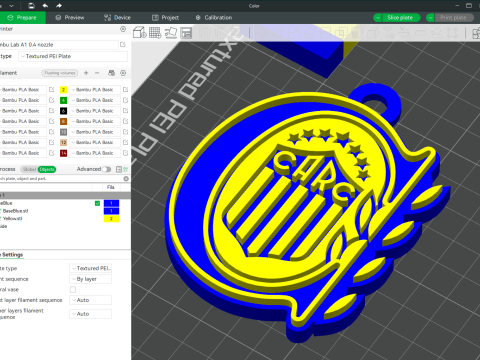Open the Textured PEI Plate type dropdown
The height and width of the screenshot is (360, 480).
point(73,56)
